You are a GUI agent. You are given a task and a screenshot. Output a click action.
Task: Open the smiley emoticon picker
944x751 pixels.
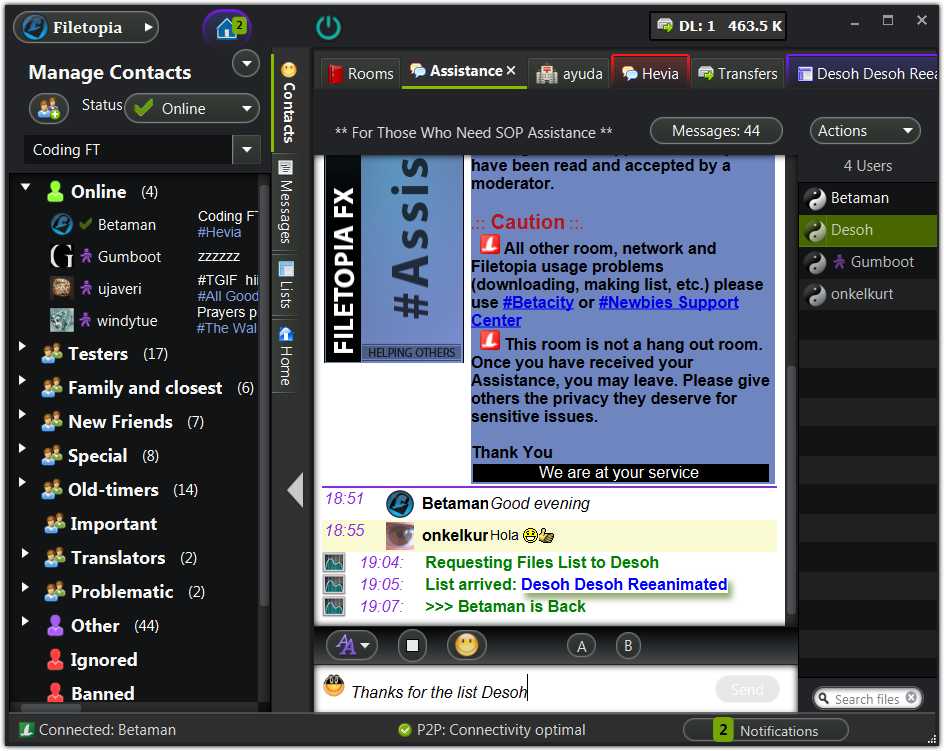pyautogui.click(x=467, y=645)
